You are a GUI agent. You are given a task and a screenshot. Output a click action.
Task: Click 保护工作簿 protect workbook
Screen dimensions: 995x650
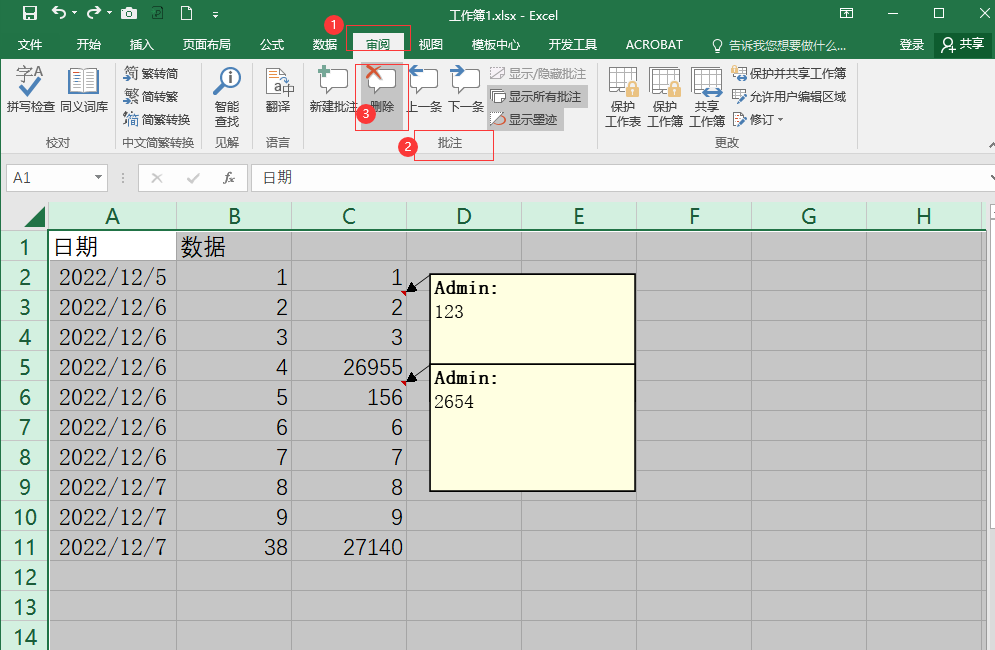click(664, 97)
